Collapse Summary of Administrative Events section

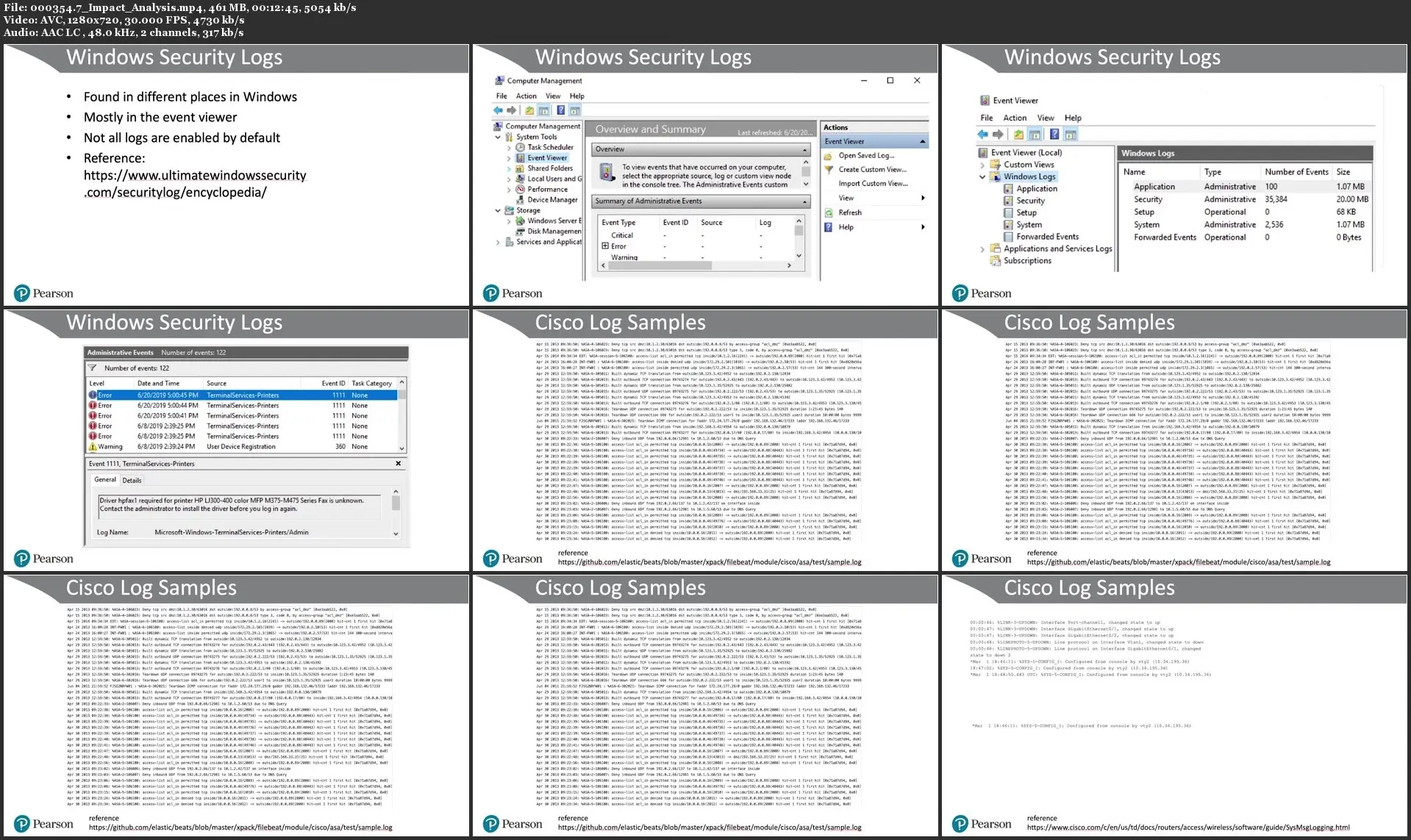coord(805,201)
